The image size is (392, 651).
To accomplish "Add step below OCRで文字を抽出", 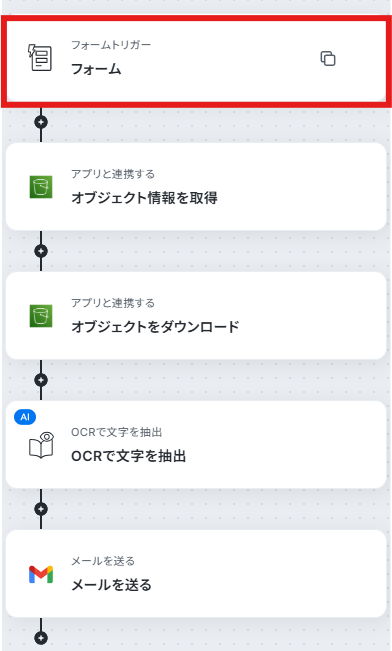I will 41,509.
